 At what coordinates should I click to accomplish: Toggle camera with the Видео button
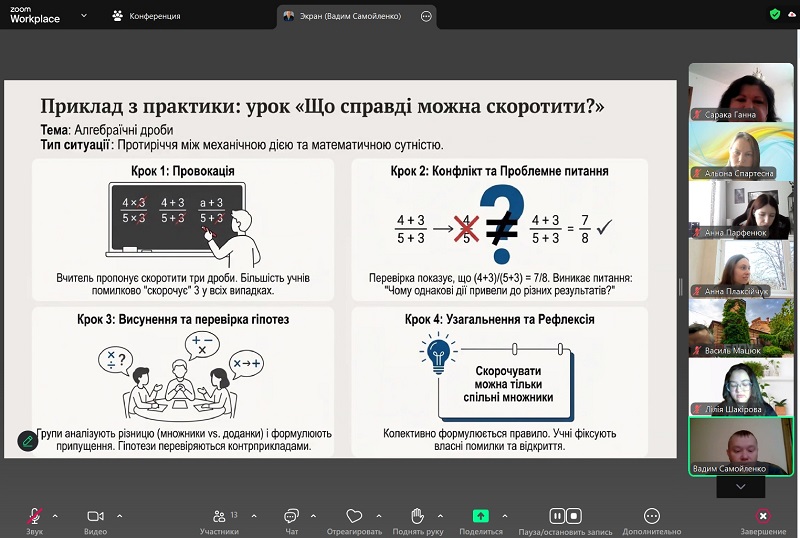coord(95,518)
